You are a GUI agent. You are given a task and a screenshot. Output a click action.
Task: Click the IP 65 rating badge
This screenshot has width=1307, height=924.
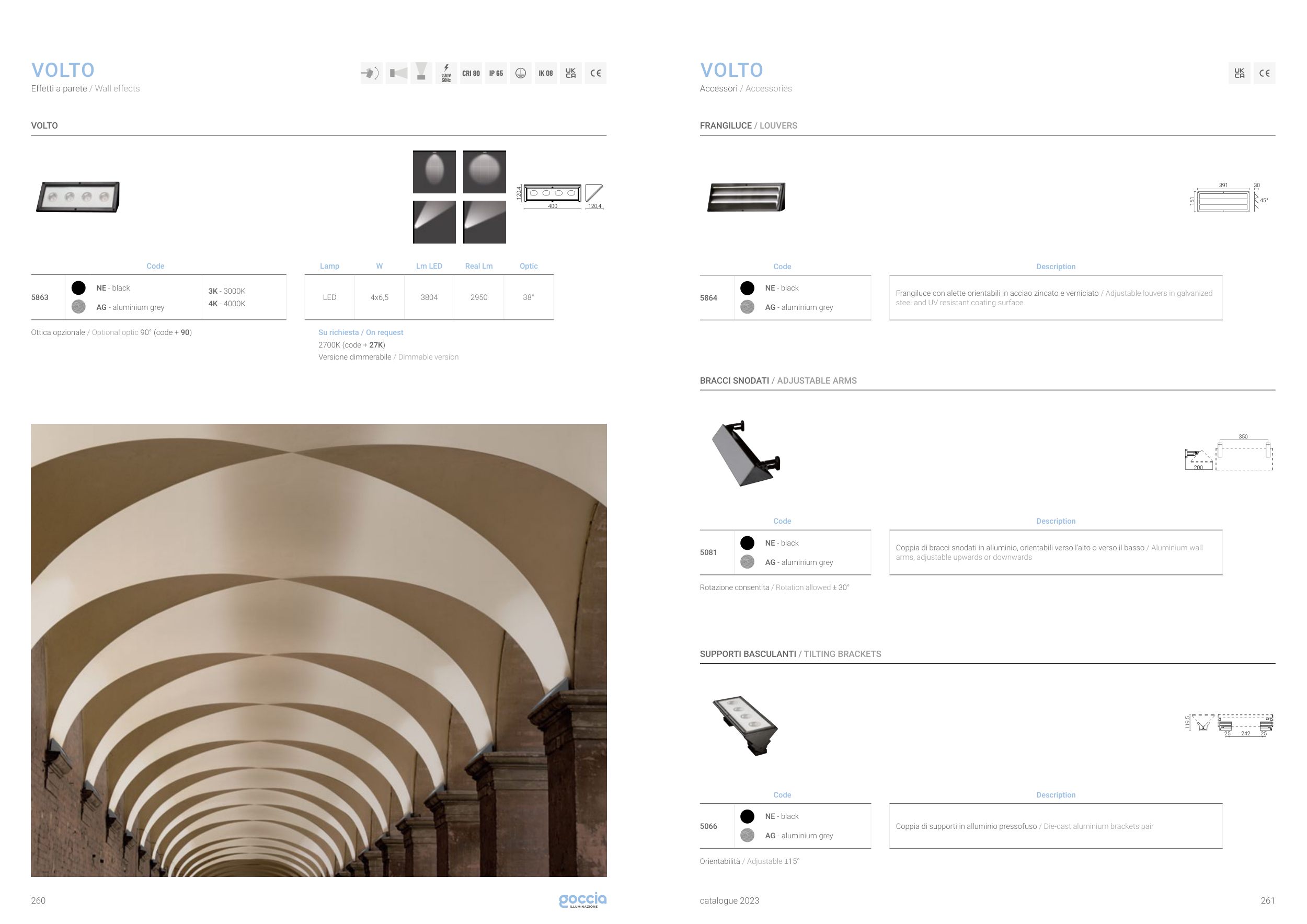tap(496, 73)
